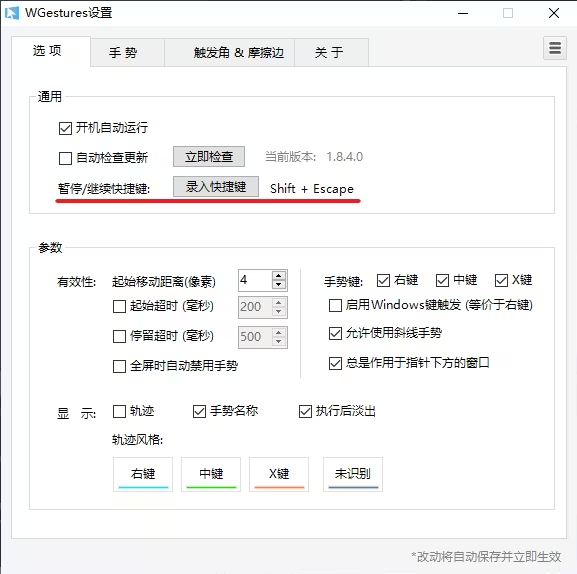Screen dimensions: 577x574
Task: Uncheck 允许使用斜线手势 checkbox
Action: point(335,334)
